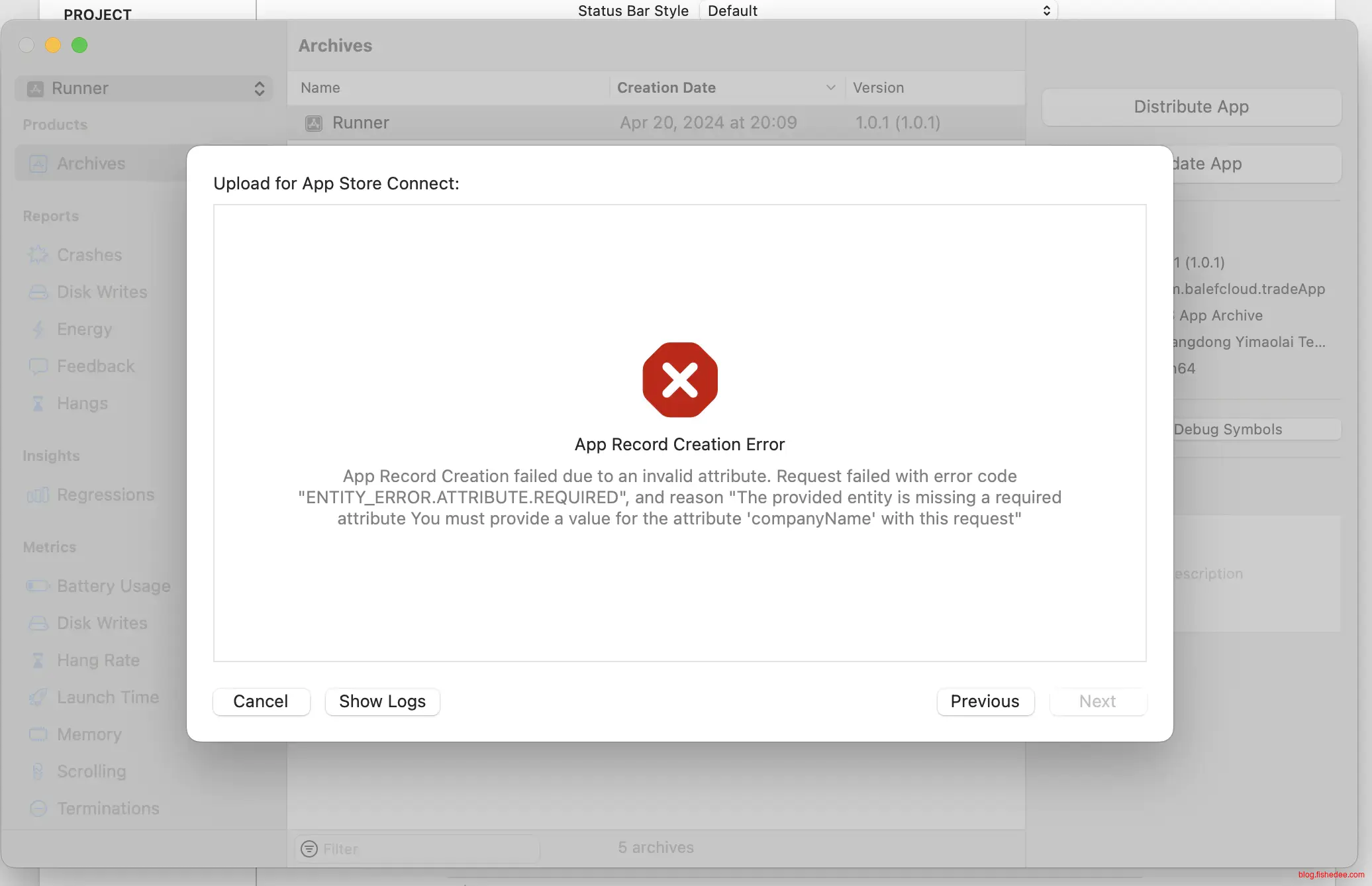The height and width of the screenshot is (886, 1372).
Task: Open the Runner product selector dropdown
Action: point(144,89)
